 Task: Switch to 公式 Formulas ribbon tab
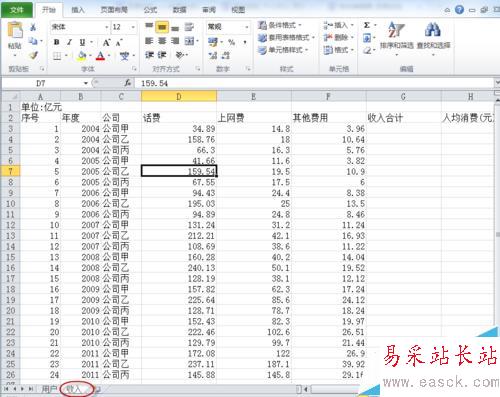[x=150, y=10]
